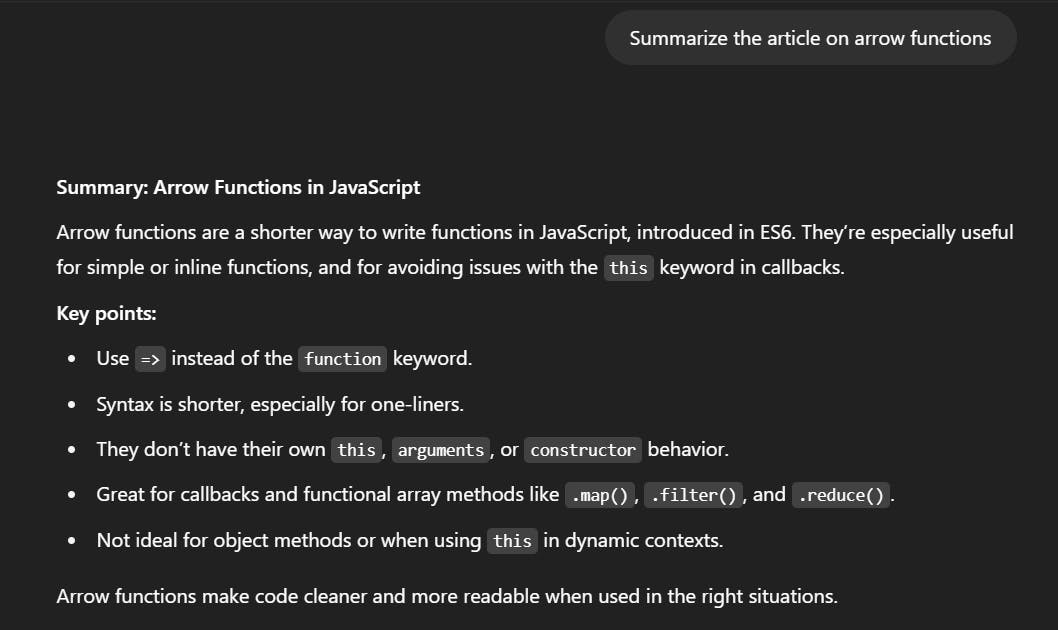1058x630 pixels.
Task: Click the "this" chip in the dynamic contexts bullet
Action: 512,541
